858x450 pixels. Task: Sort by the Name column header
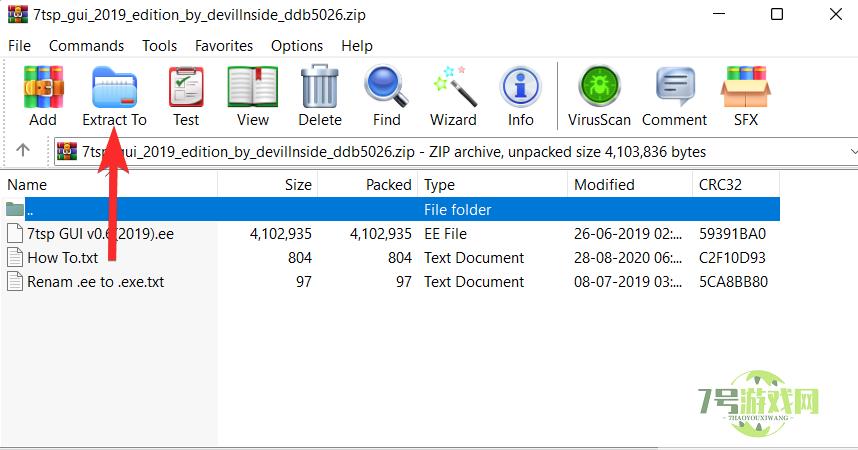(x=109, y=184)
